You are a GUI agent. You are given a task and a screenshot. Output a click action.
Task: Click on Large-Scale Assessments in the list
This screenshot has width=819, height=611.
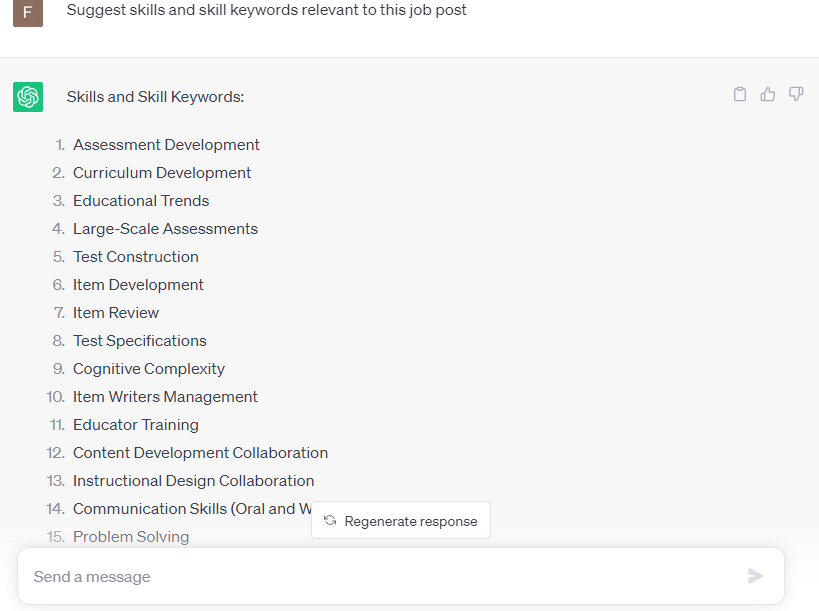point(165,229)
